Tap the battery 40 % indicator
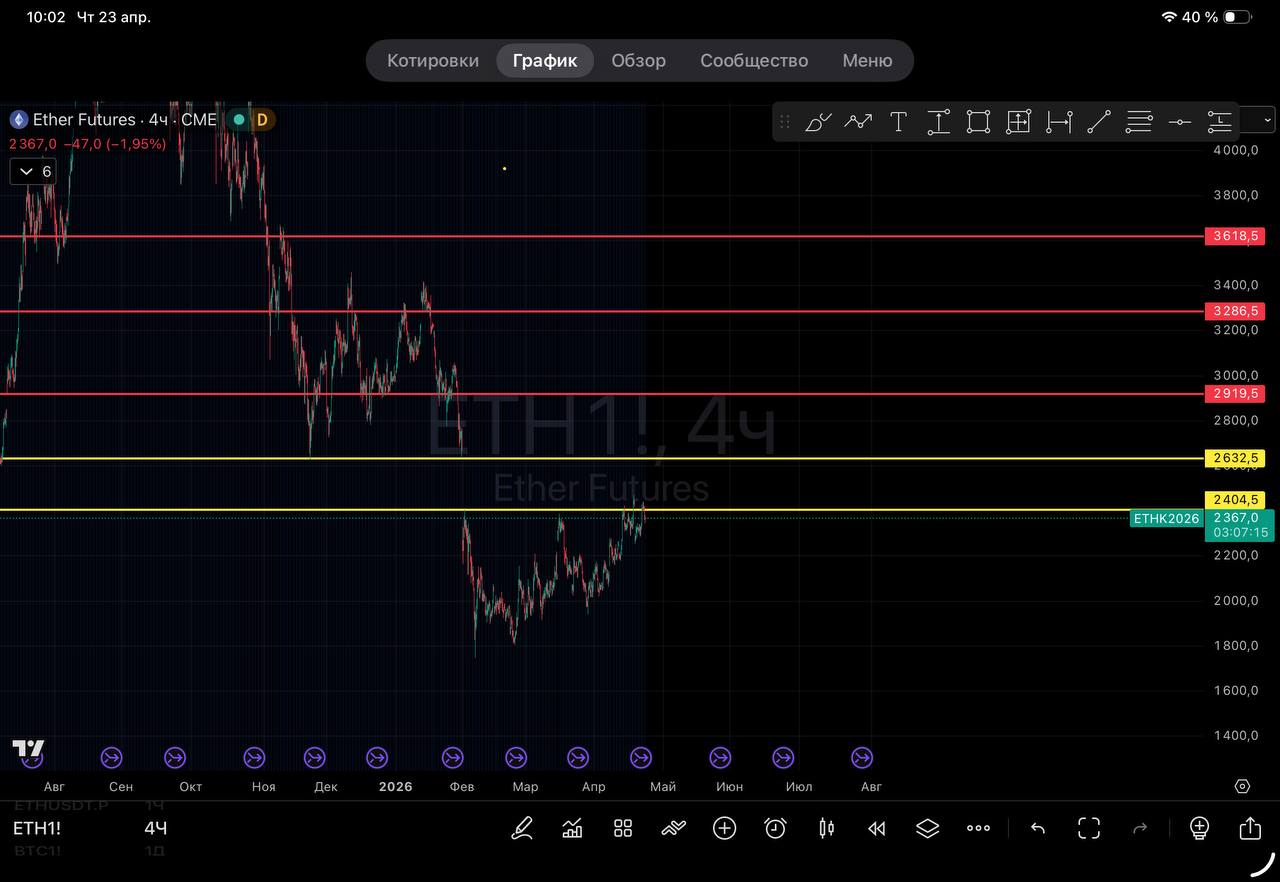This screenshot has height=882, width=1280. tap(1215, 17)
